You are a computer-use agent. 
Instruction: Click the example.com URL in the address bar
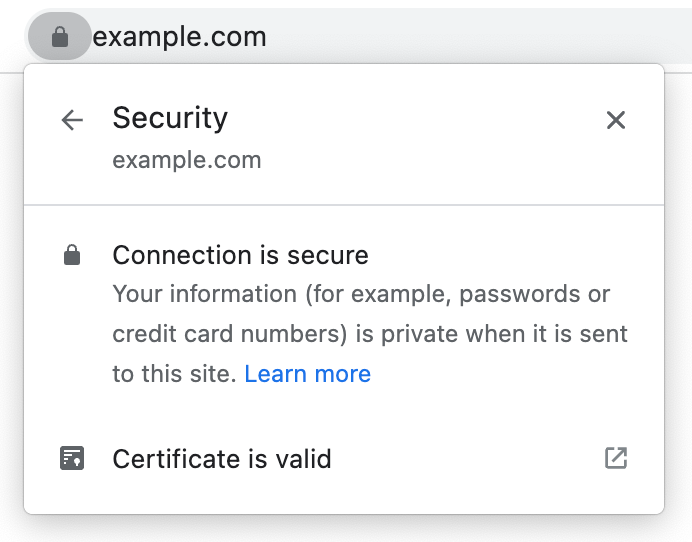(180, 38)
